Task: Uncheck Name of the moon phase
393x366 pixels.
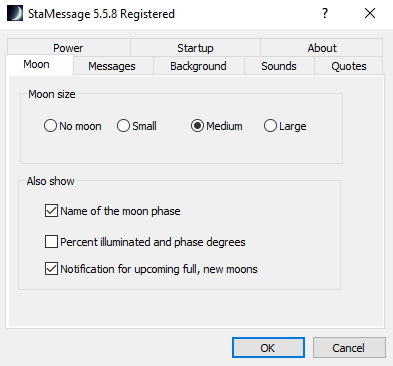Action: coord(113,211)
